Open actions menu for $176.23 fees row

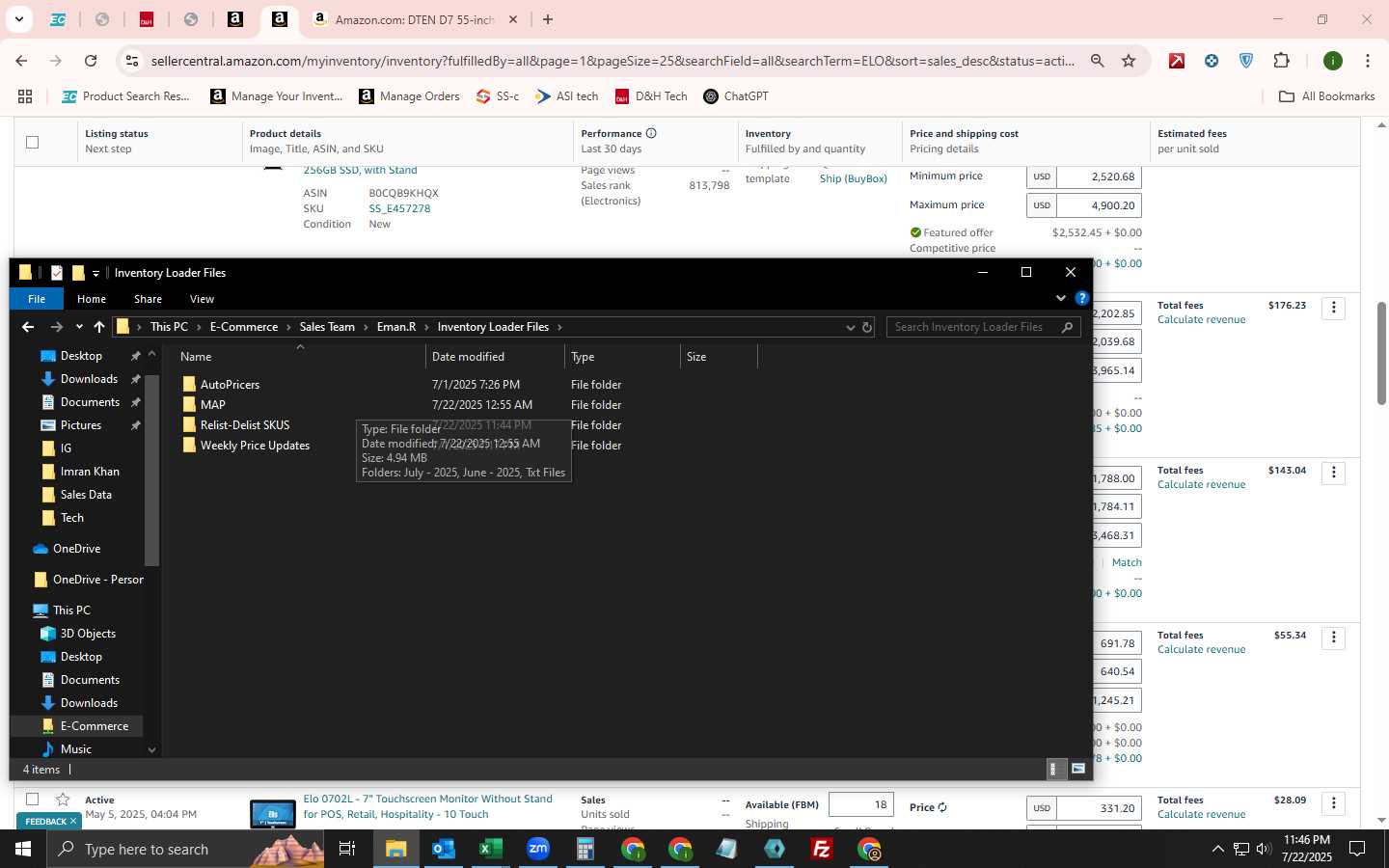pos(1334,308)
